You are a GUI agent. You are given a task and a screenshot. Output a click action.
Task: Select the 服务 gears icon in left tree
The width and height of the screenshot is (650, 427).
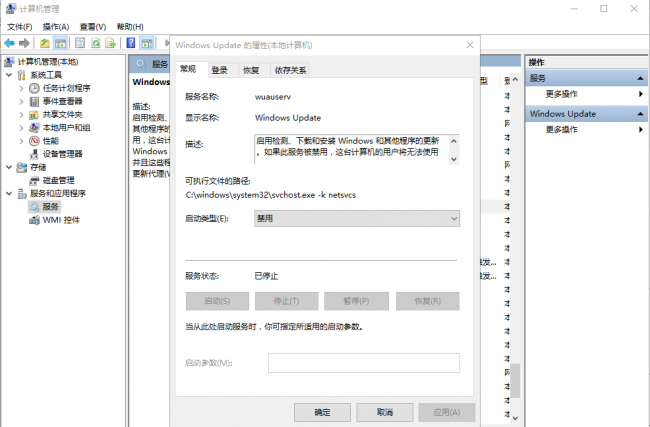[x=34, y=206]
